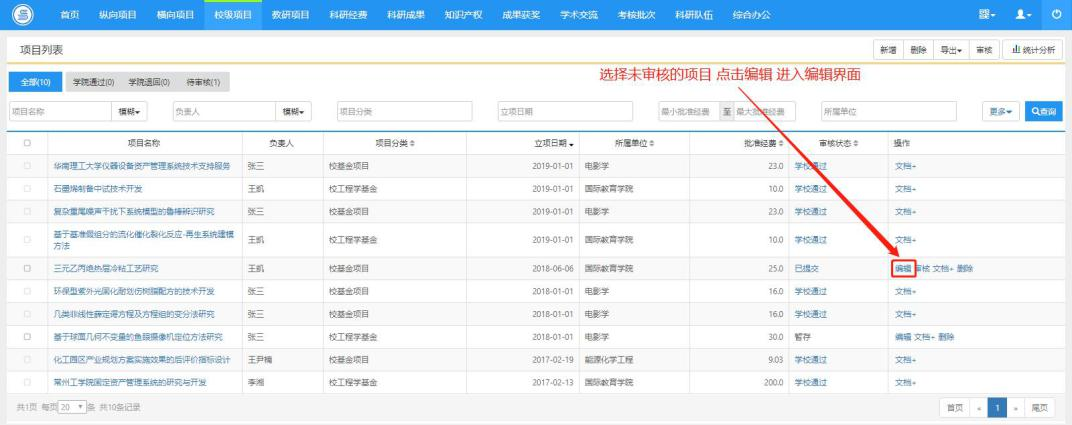Go to 尾页 pagination button
The image size is (1072, 425).
1039,408
